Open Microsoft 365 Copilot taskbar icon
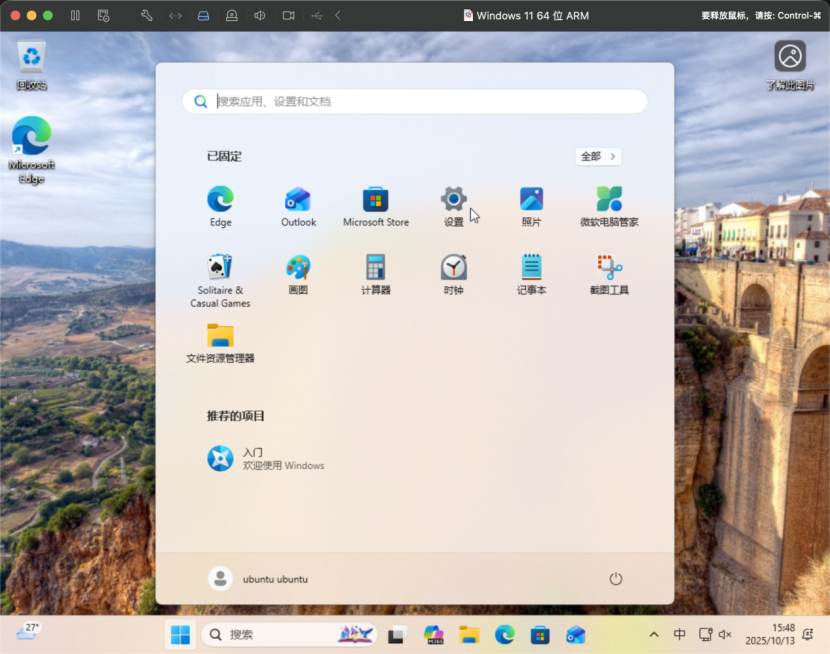This screenshot has width=830, height=654. [434, 634]
